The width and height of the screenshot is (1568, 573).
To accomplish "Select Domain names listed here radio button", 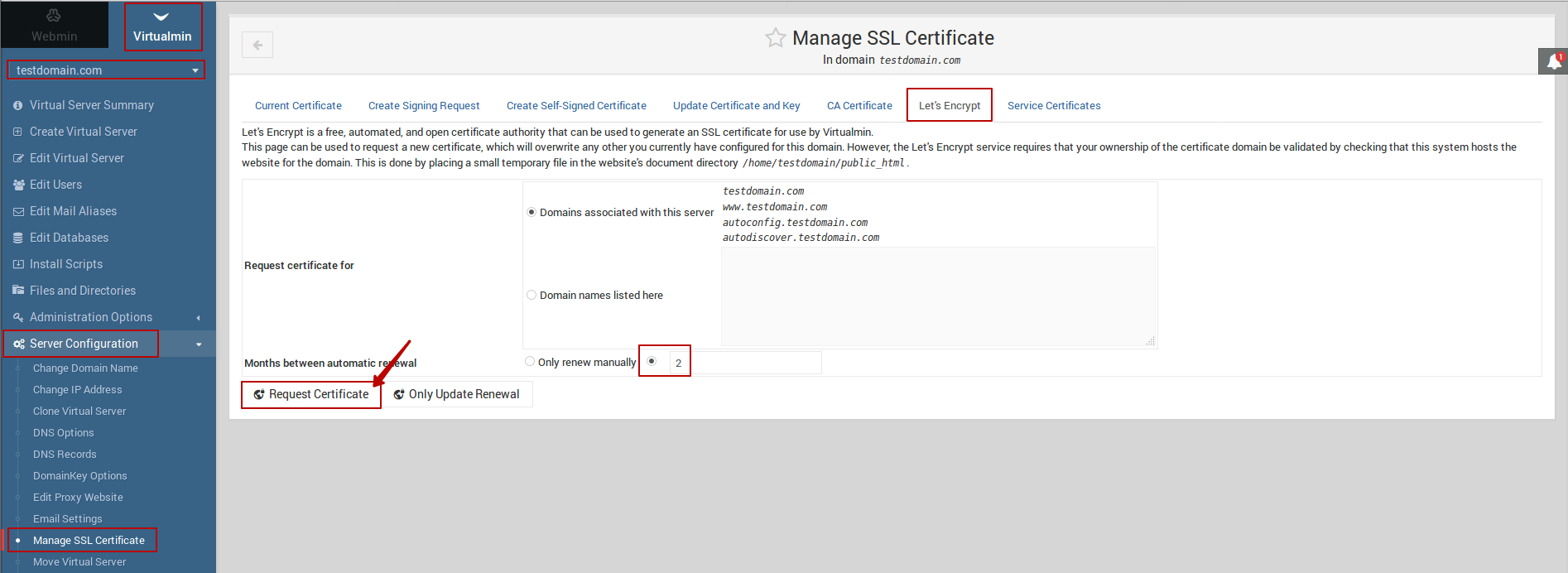I will [531, 295].
